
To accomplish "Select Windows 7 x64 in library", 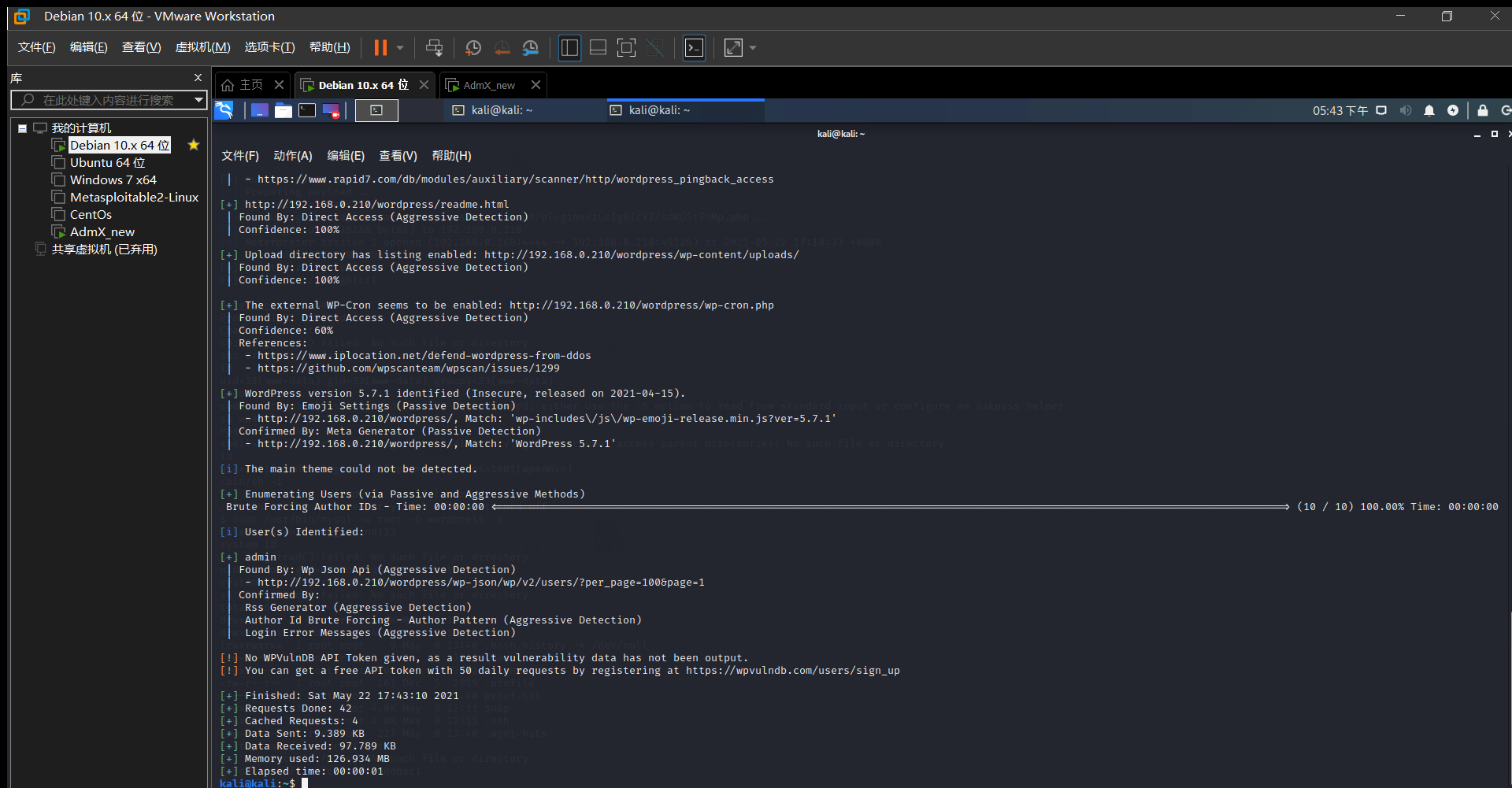I will tap(113, 179).
